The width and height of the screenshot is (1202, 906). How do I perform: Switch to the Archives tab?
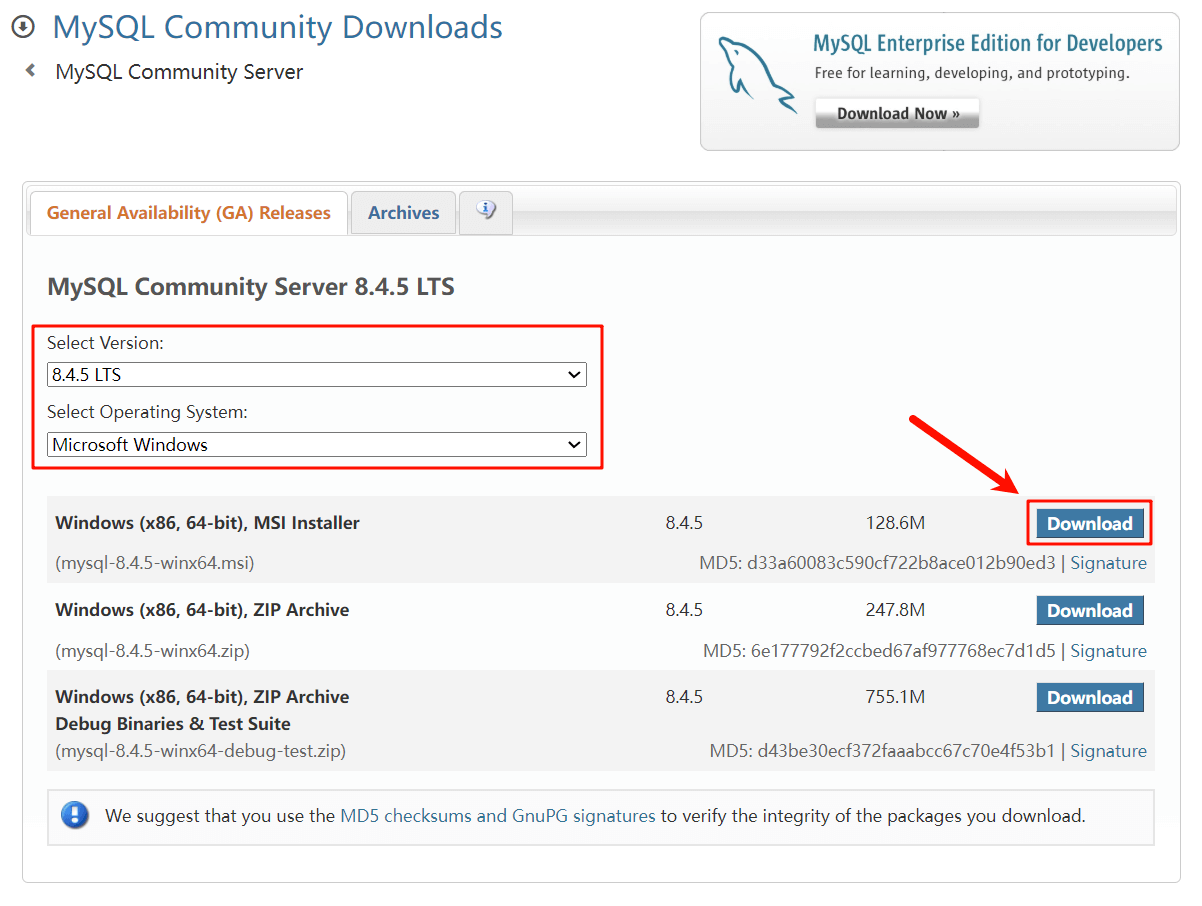(404, 213)
